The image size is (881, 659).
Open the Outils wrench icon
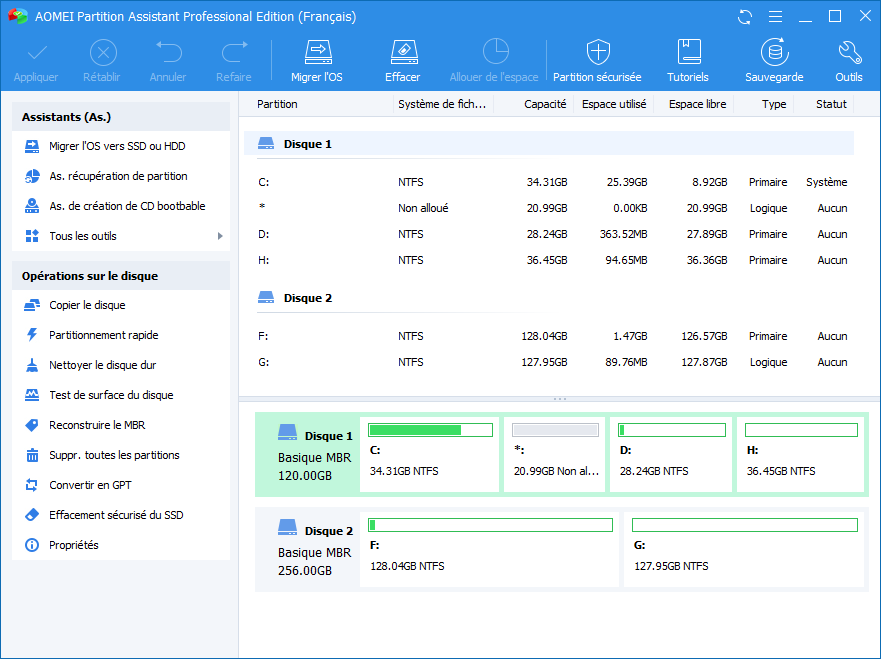[848, 52]
